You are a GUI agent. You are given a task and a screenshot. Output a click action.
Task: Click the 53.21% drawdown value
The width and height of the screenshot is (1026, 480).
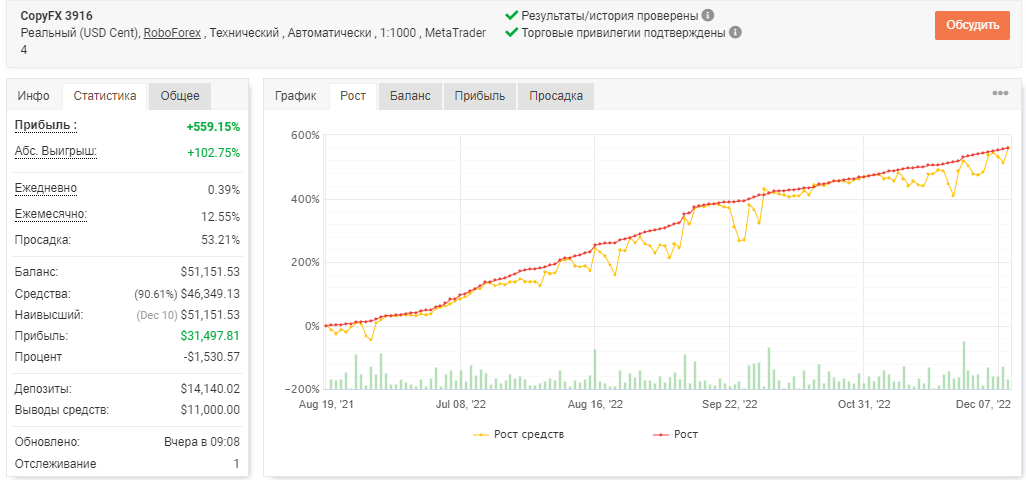coord(221,239)
